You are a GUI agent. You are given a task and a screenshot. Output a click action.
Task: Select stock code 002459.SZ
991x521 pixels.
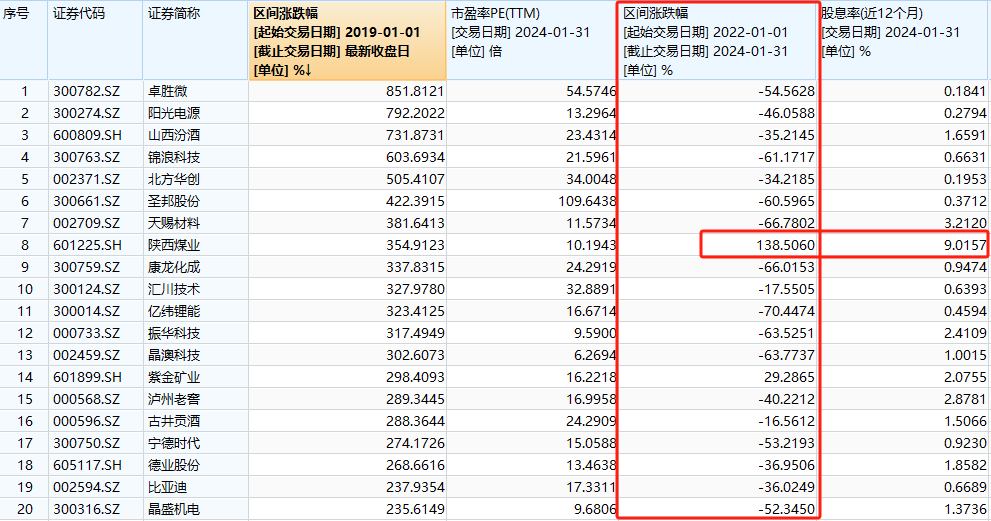(87, 355)
